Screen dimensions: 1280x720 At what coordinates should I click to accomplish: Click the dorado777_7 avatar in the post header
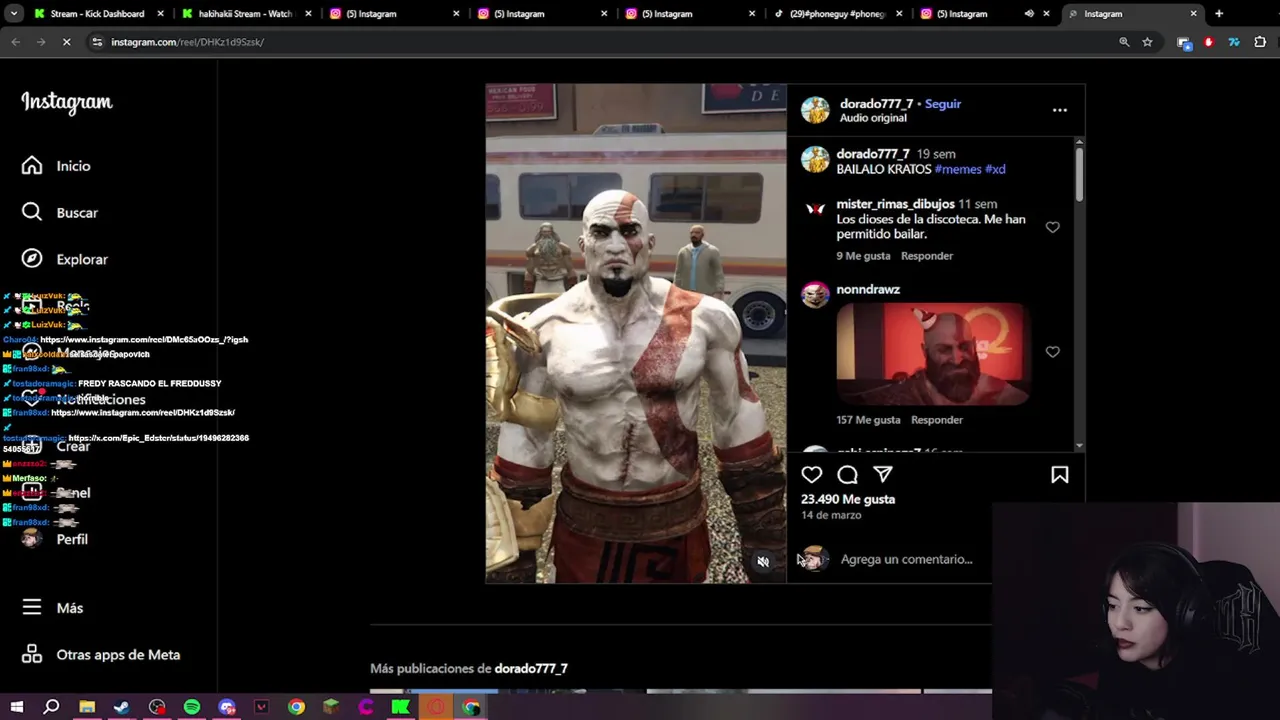[815, 110]
